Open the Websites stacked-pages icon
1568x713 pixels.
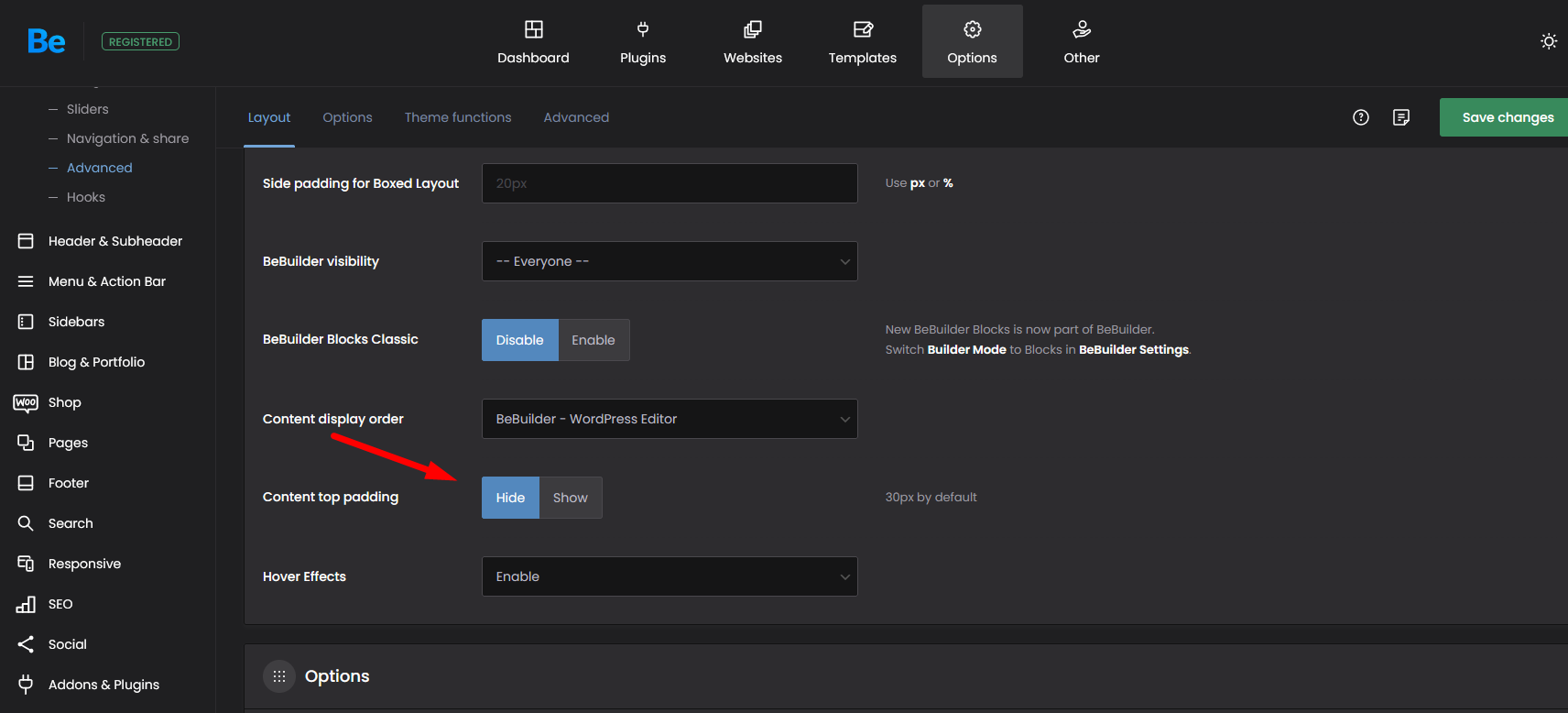(753, 29)
